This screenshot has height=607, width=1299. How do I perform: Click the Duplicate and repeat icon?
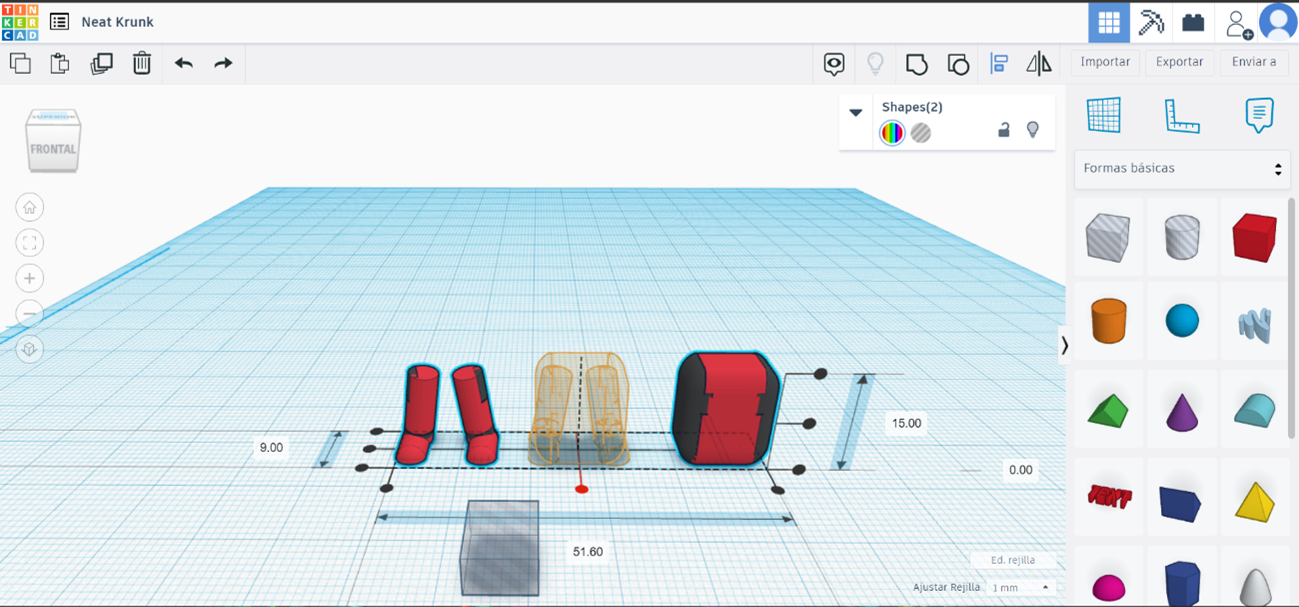pyautogui.click(x=101, y=63)
